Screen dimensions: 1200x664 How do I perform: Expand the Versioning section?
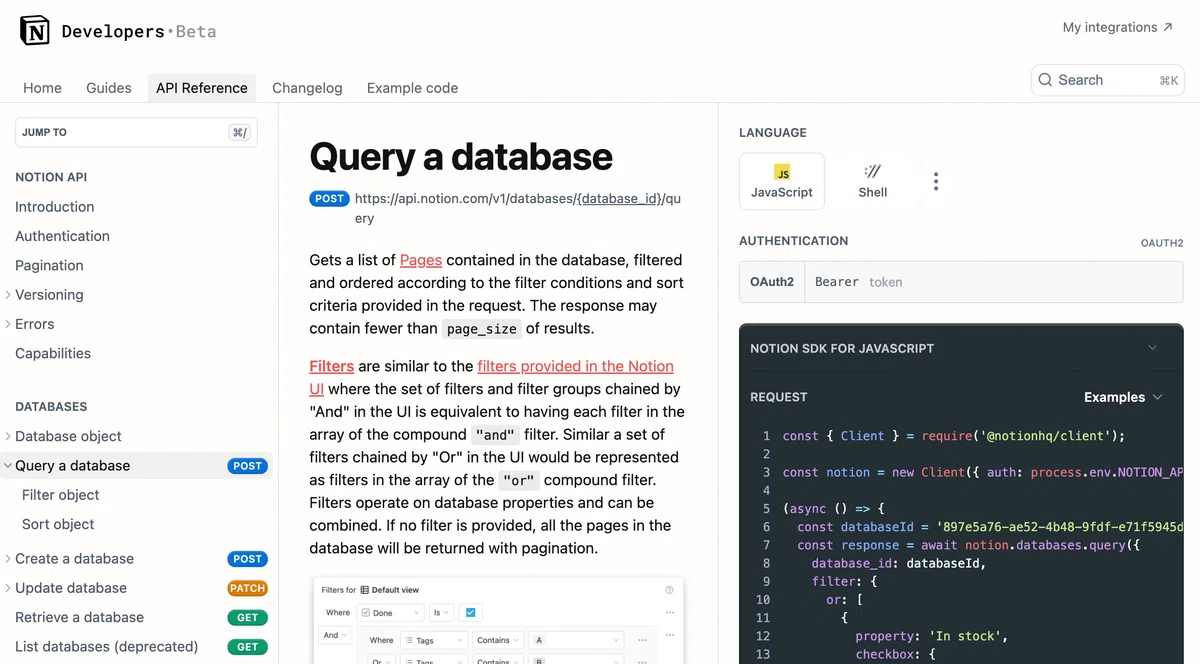[8, 295]
